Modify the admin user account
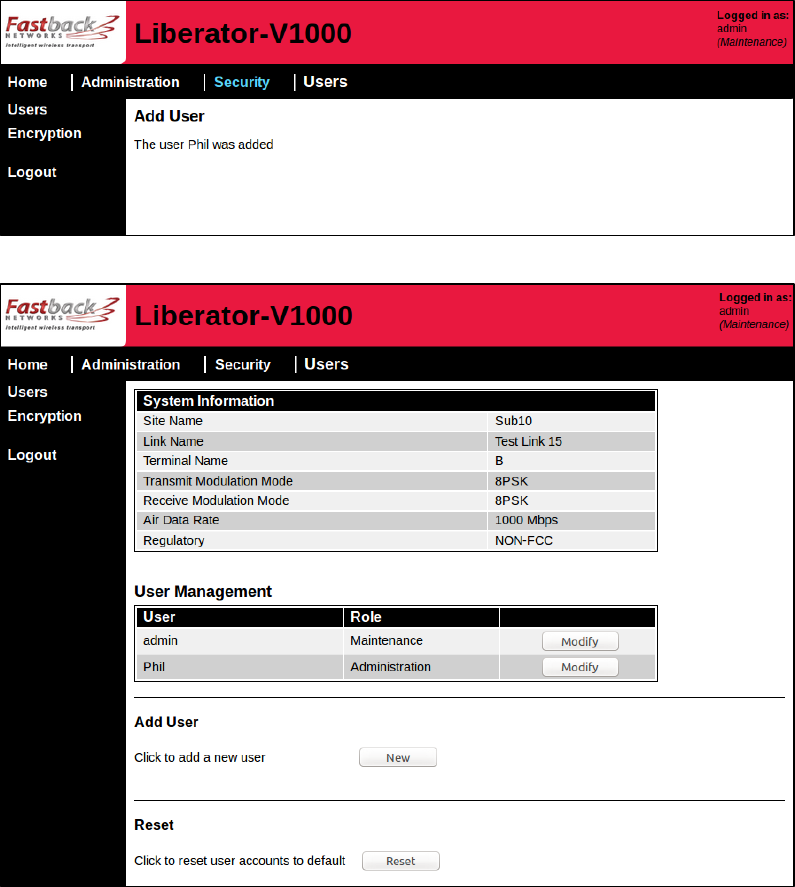 [580, 641]
